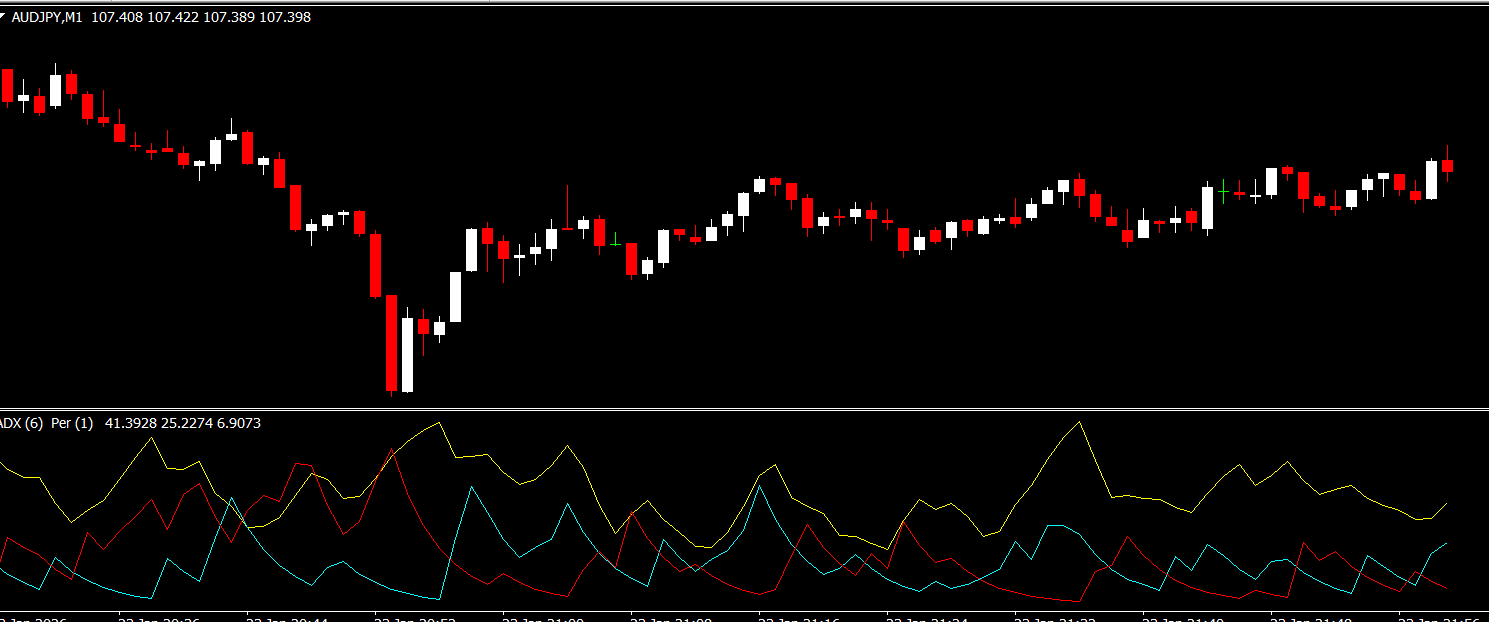
Task: Select the small green doji candle
Action: (x=615, y=243)
